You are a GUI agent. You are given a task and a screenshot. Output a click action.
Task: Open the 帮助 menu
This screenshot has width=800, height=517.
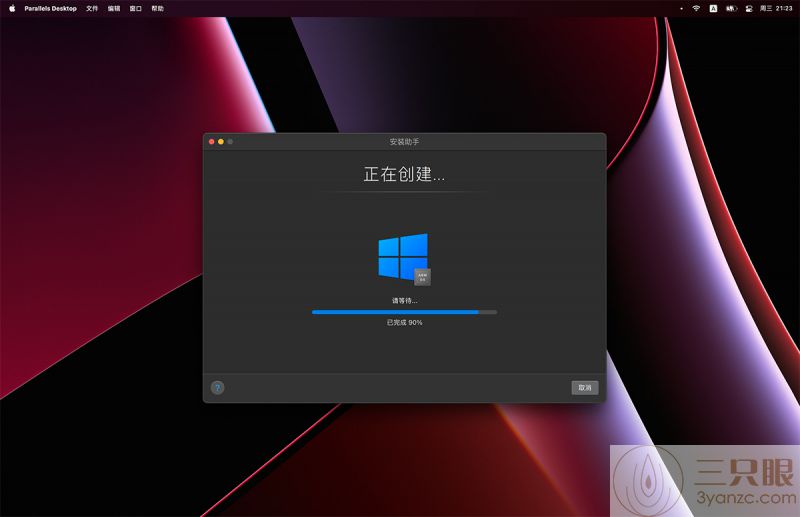(x=157, y=8)
